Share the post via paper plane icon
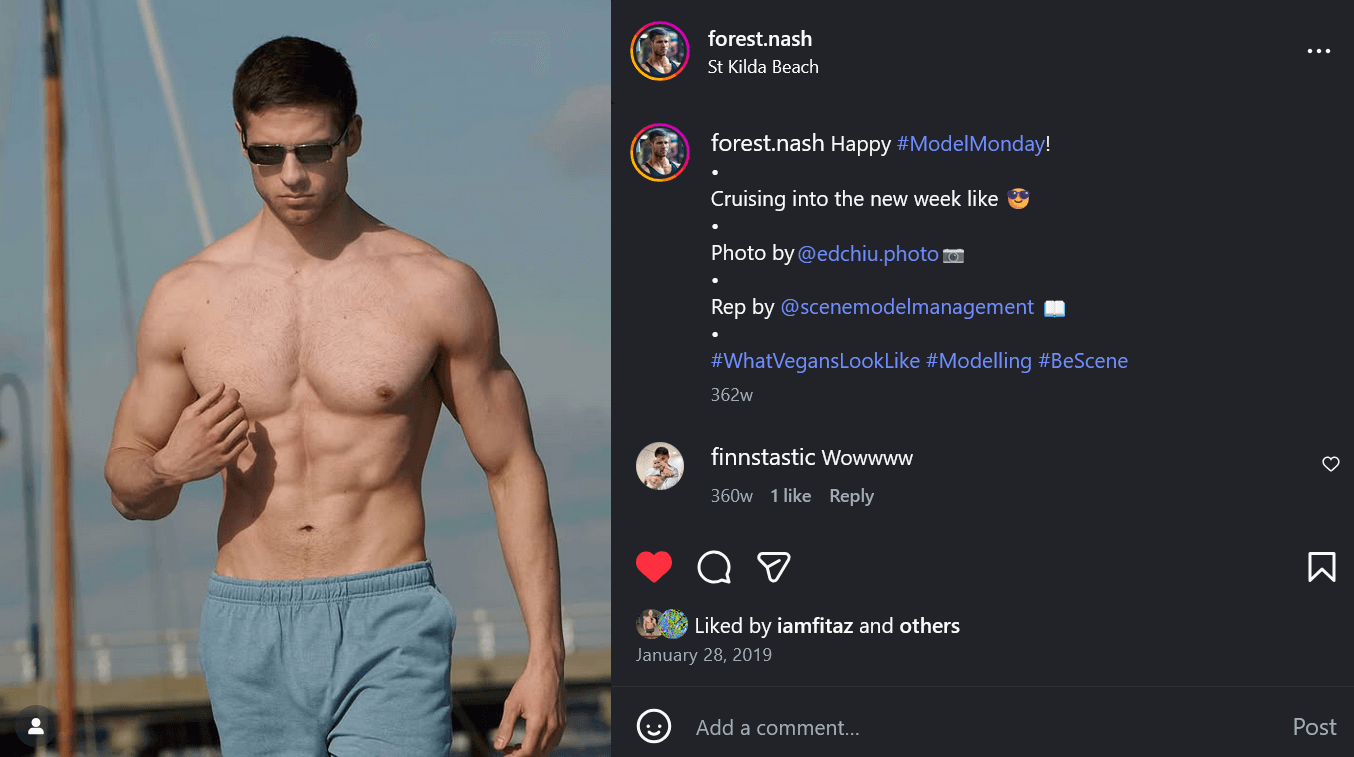 coord(773,567)
